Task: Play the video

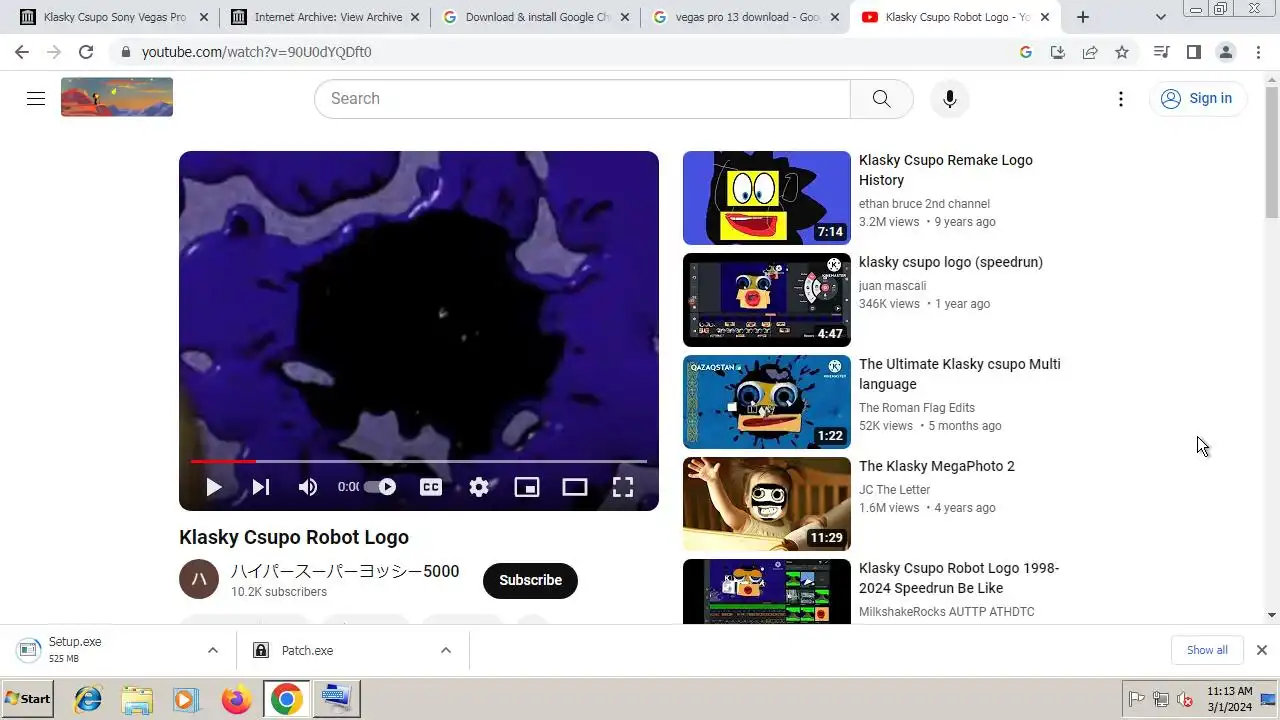Action: coord(213,487)
